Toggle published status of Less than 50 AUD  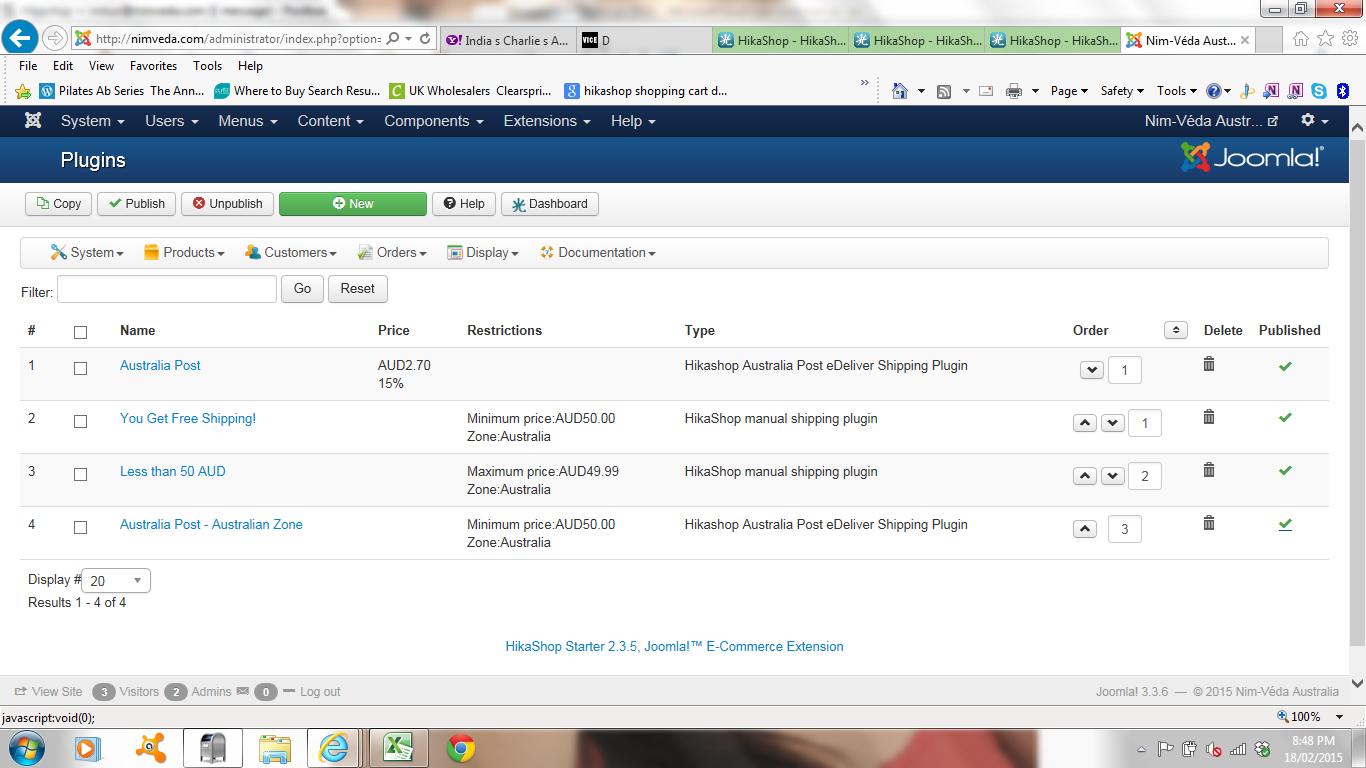pyautogui.click(x=1285, y=471)
